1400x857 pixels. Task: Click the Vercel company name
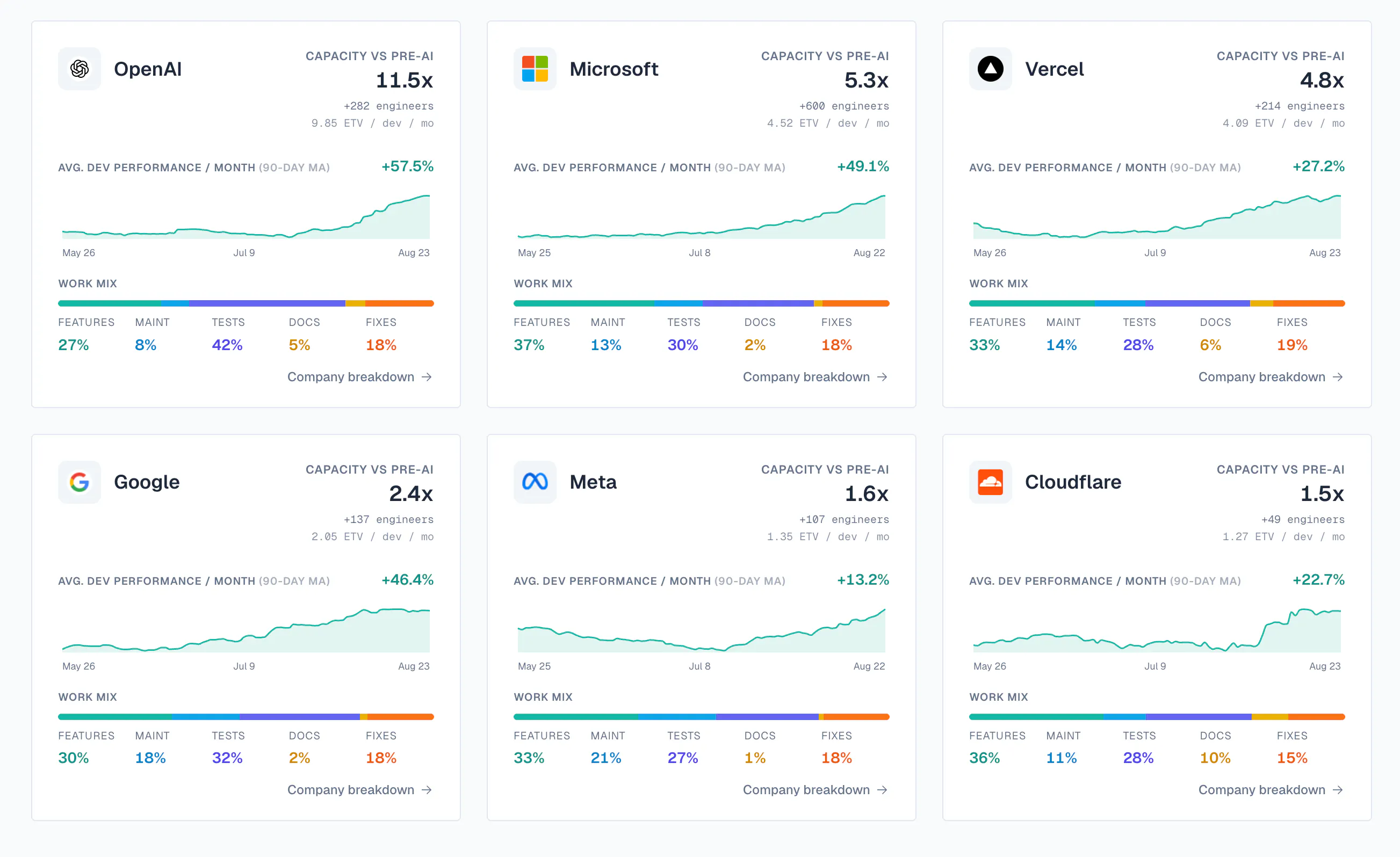point(1054,69)
